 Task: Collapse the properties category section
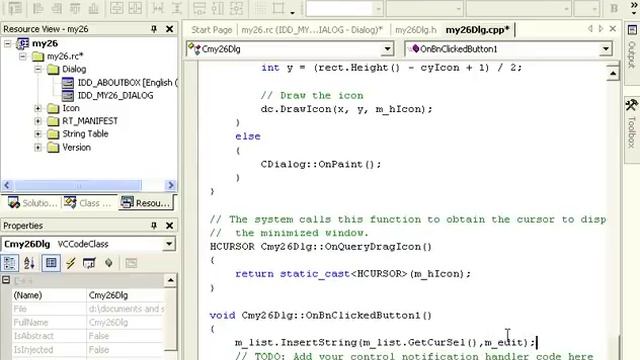coord(6,280)
